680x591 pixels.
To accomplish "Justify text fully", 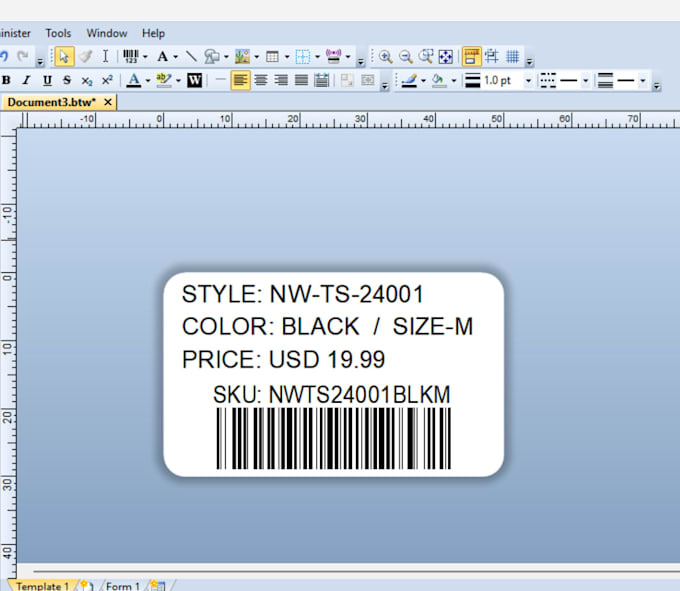I will (x=301, y=80).
